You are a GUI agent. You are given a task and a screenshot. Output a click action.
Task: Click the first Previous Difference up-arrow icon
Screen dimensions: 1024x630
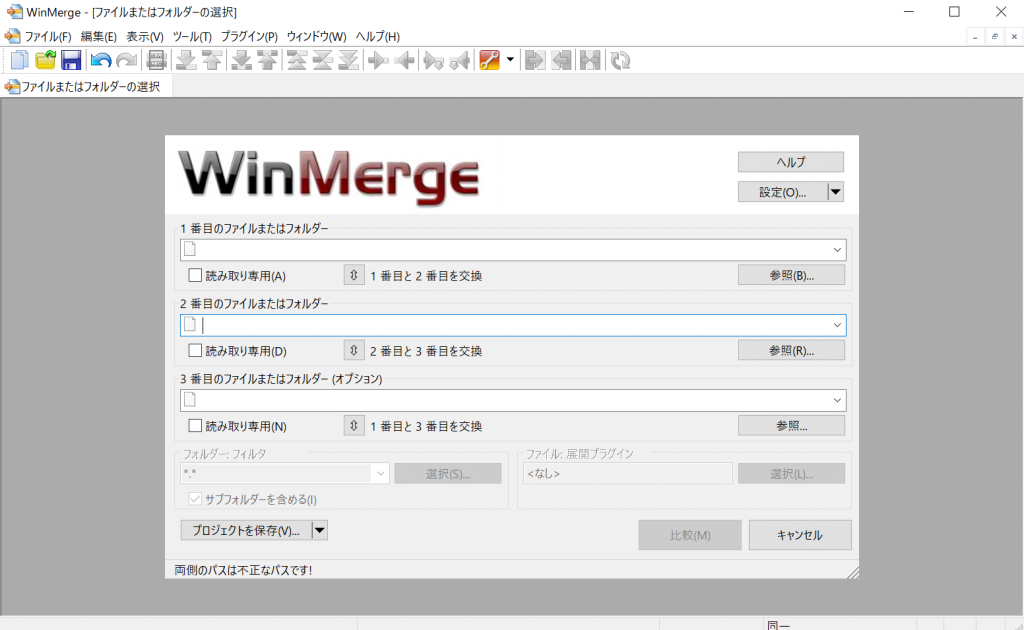212,61
